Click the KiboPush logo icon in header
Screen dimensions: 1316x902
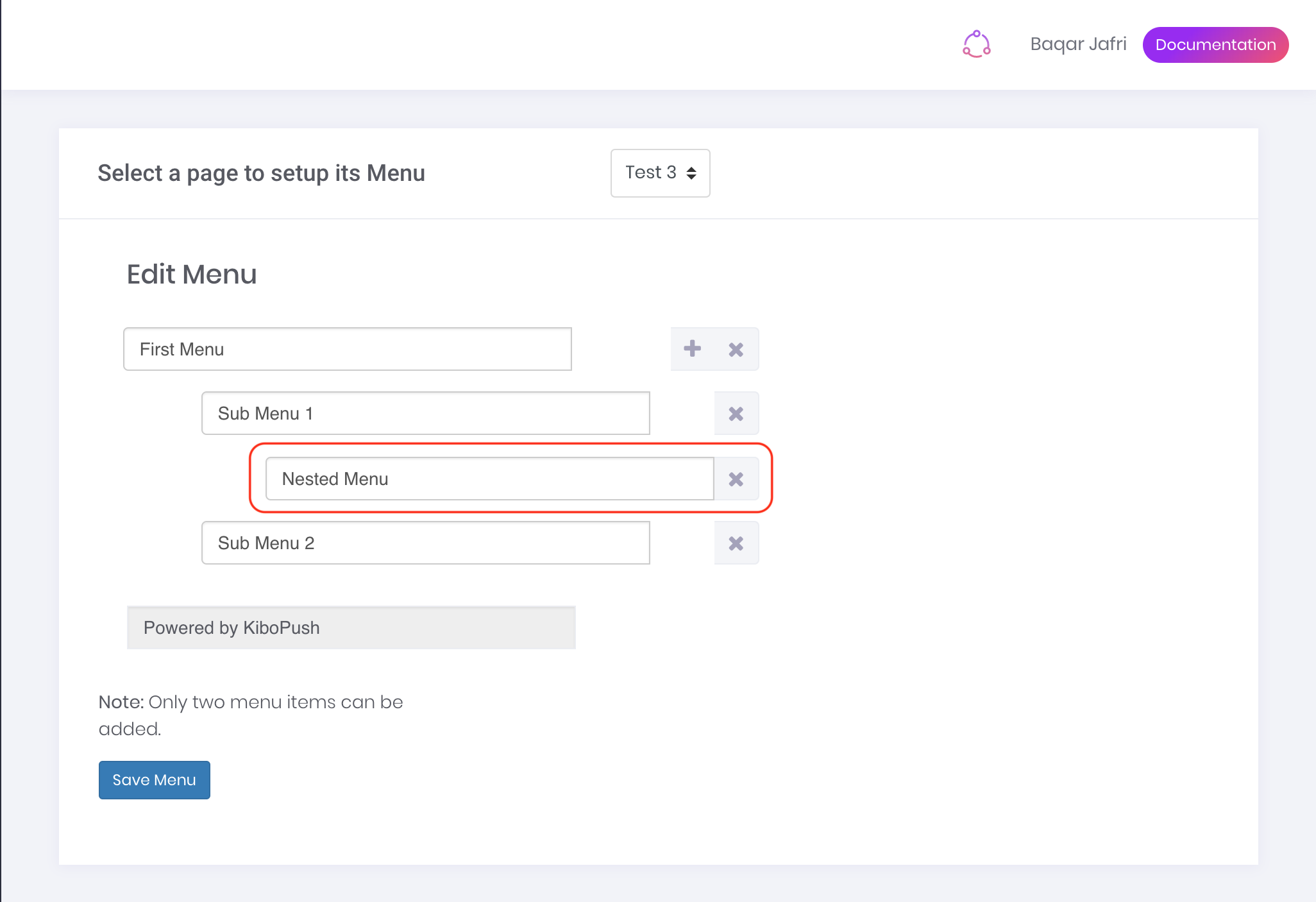(x=977, y=44)
